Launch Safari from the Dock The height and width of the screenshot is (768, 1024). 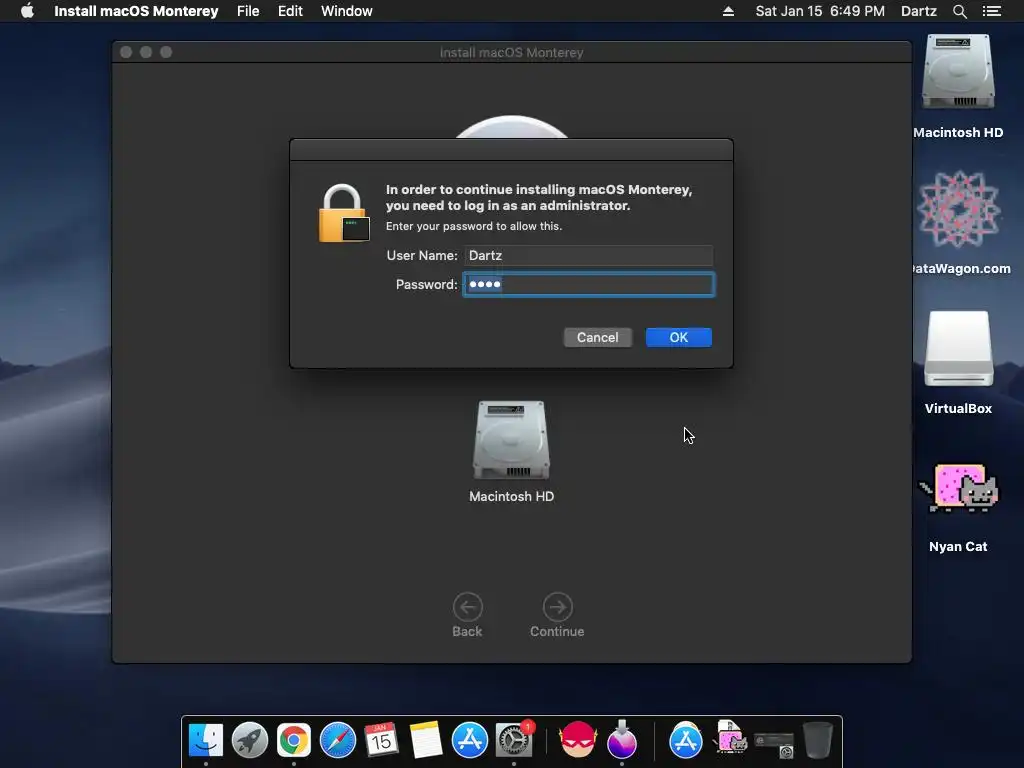(338, 741)
